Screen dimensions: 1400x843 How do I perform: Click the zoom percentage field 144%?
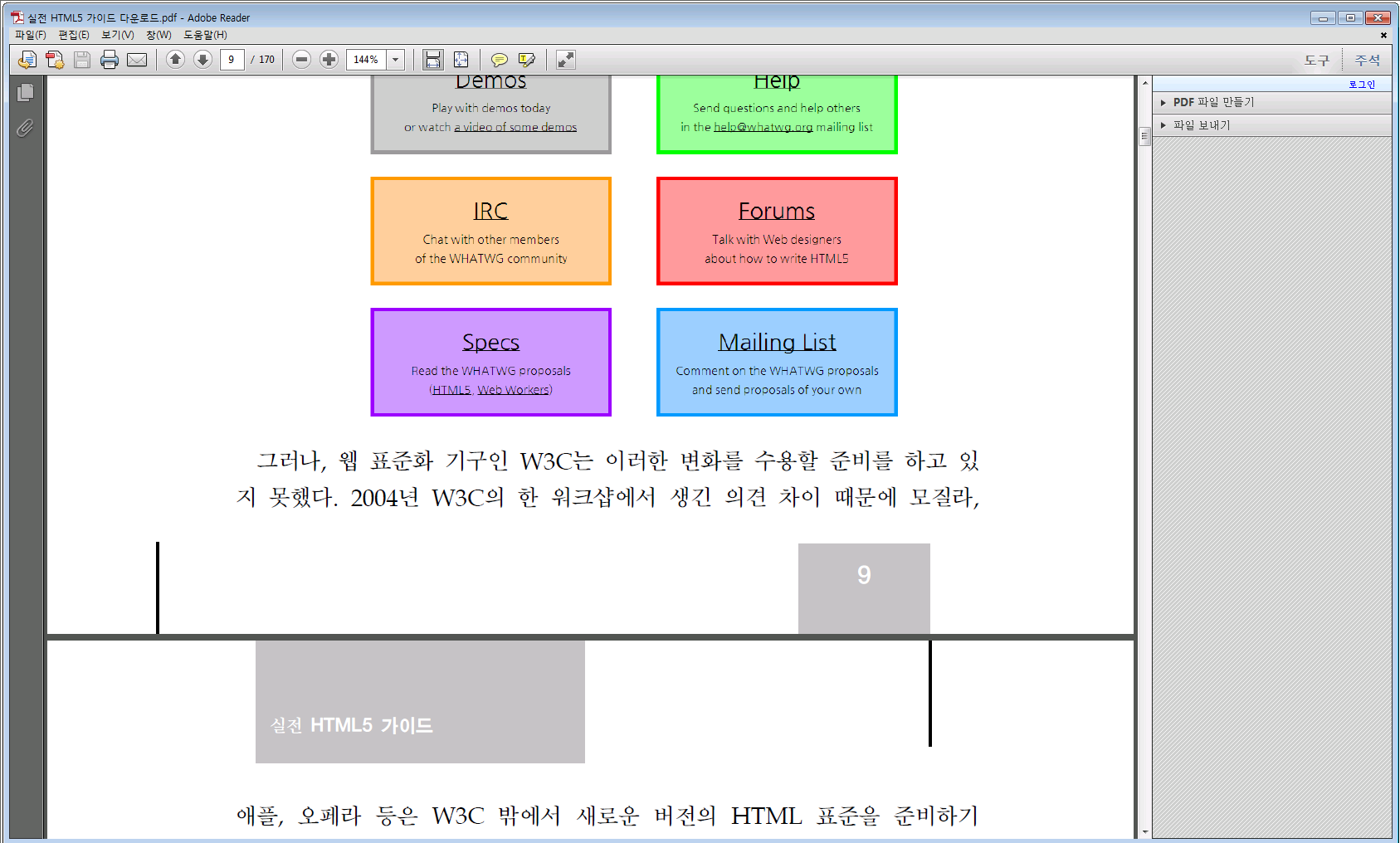tap(367, 60)
